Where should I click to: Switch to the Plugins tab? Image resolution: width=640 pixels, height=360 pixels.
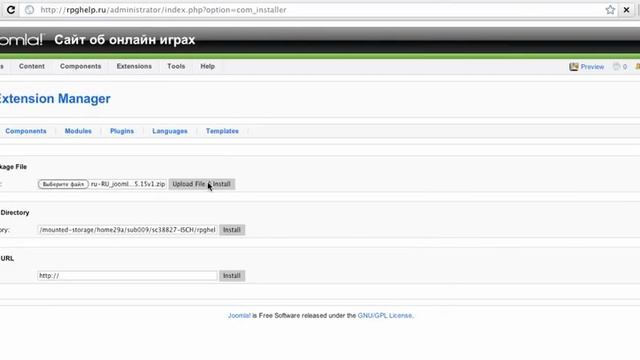pyautogui.click(x=122, y=131)
